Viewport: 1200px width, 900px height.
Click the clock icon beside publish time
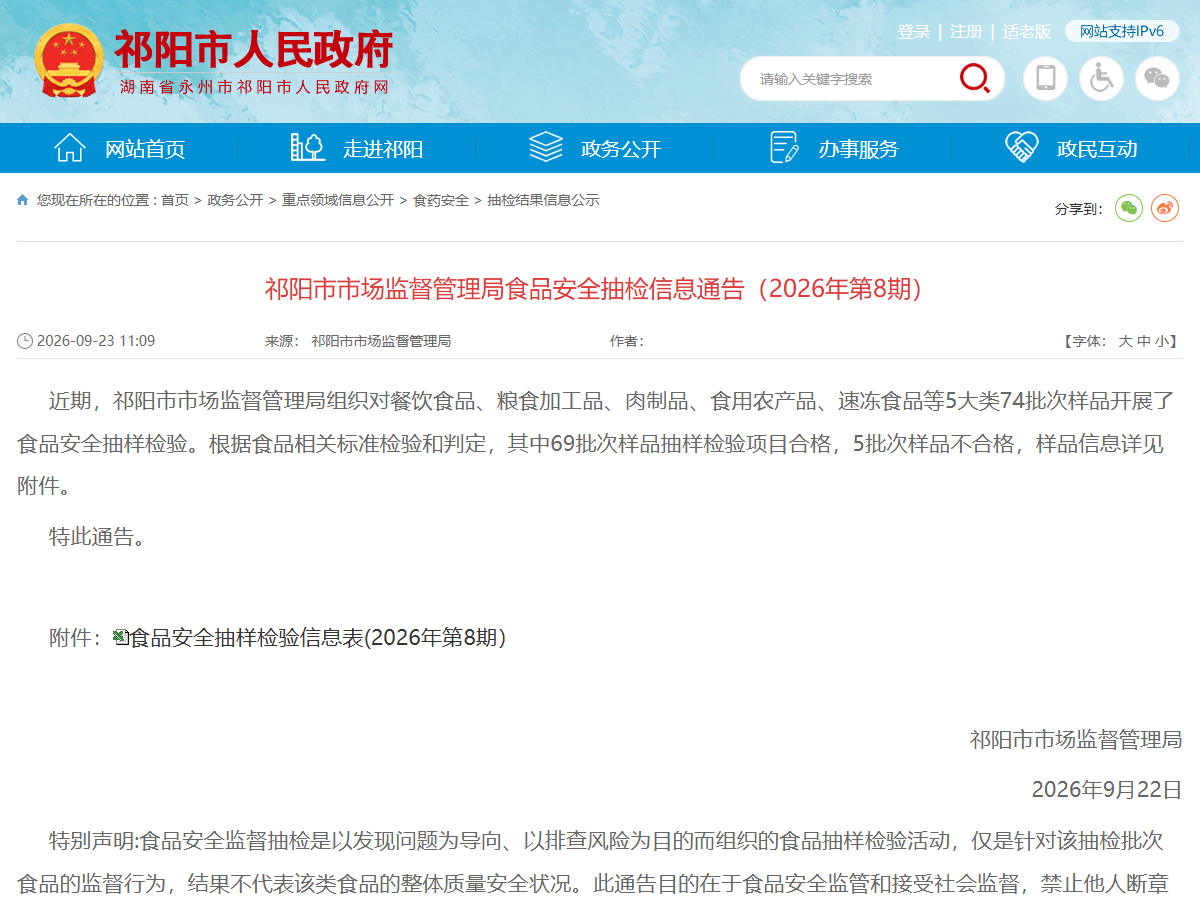point(25,341)
